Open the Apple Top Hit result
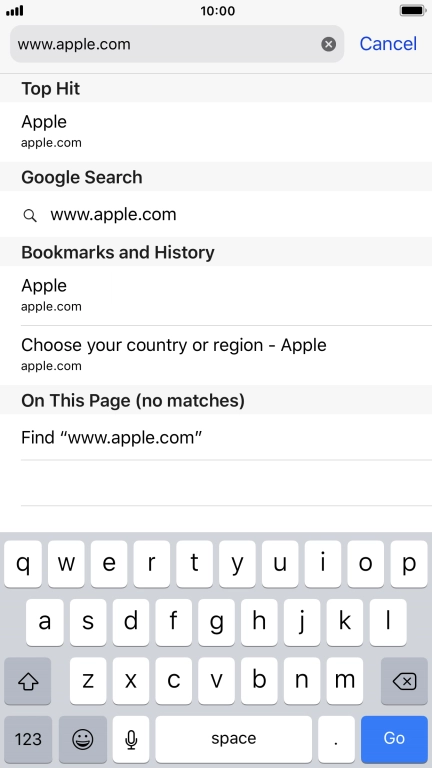This screenshot has height=768, width=432. tap(216, 131)
